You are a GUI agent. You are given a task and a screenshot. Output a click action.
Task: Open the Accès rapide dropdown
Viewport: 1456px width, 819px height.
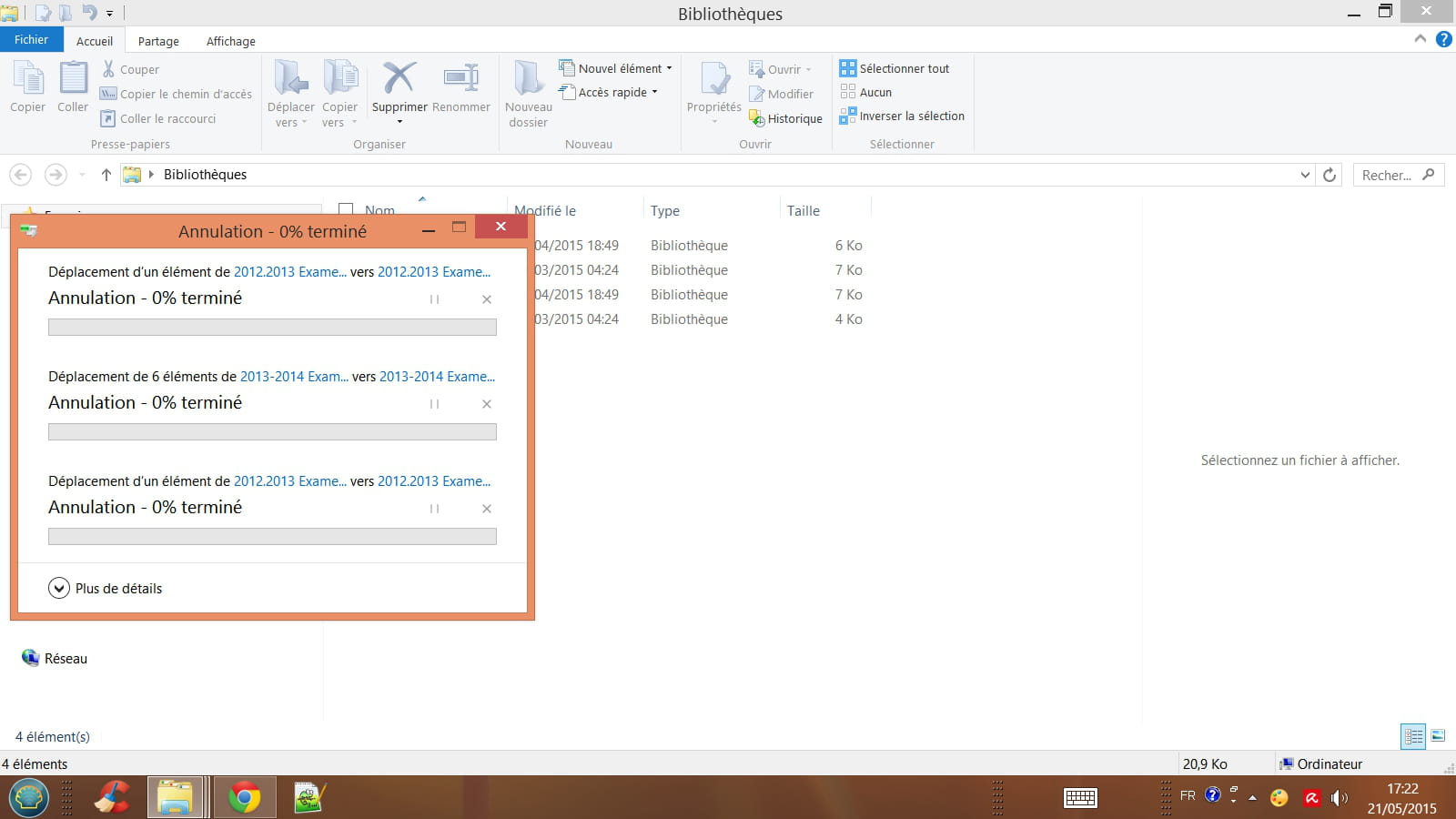(608, 92)
